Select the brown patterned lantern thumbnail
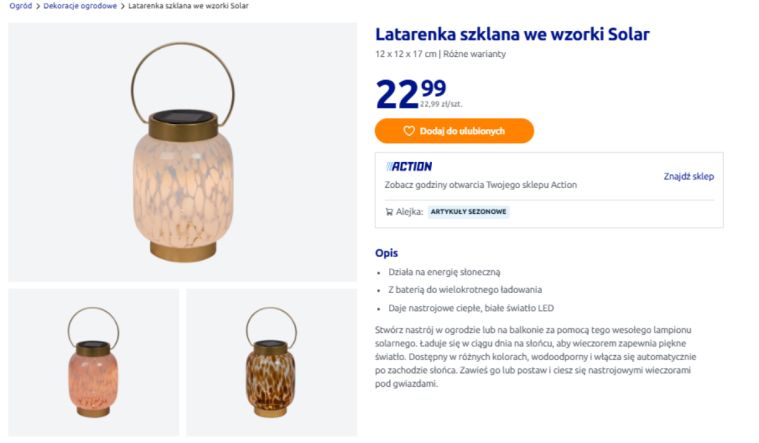759x443 pixels. point(271,362)
